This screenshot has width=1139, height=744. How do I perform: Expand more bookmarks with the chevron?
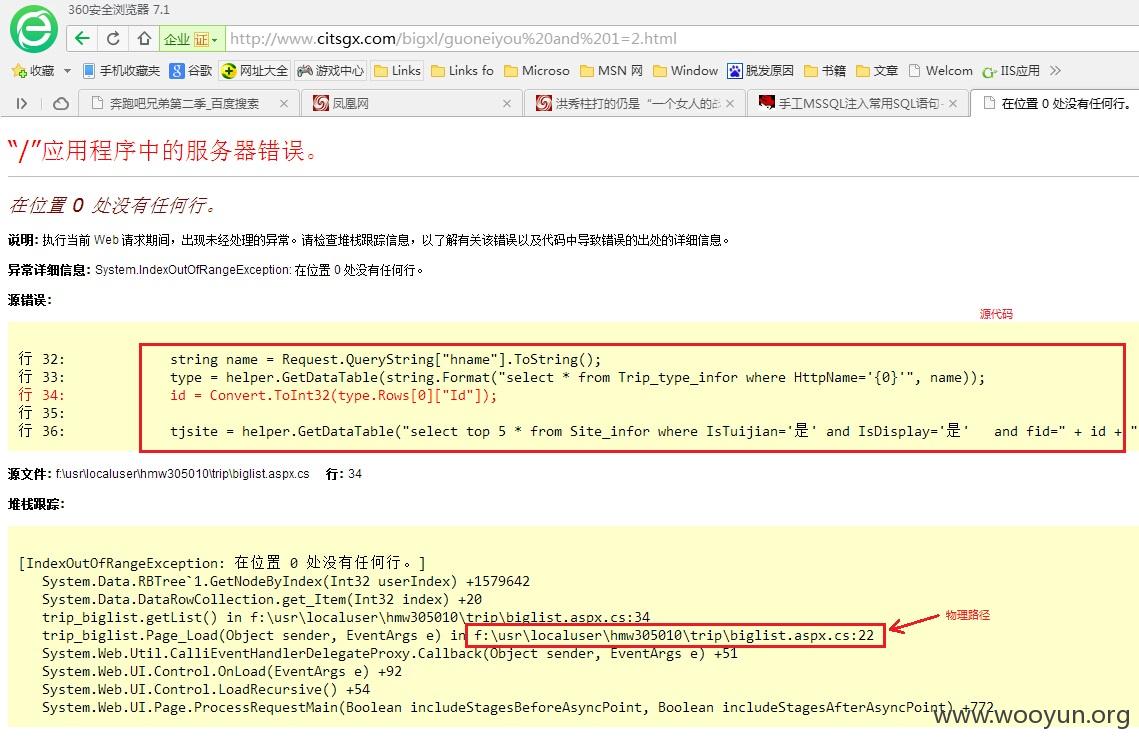pos(1055,70)
